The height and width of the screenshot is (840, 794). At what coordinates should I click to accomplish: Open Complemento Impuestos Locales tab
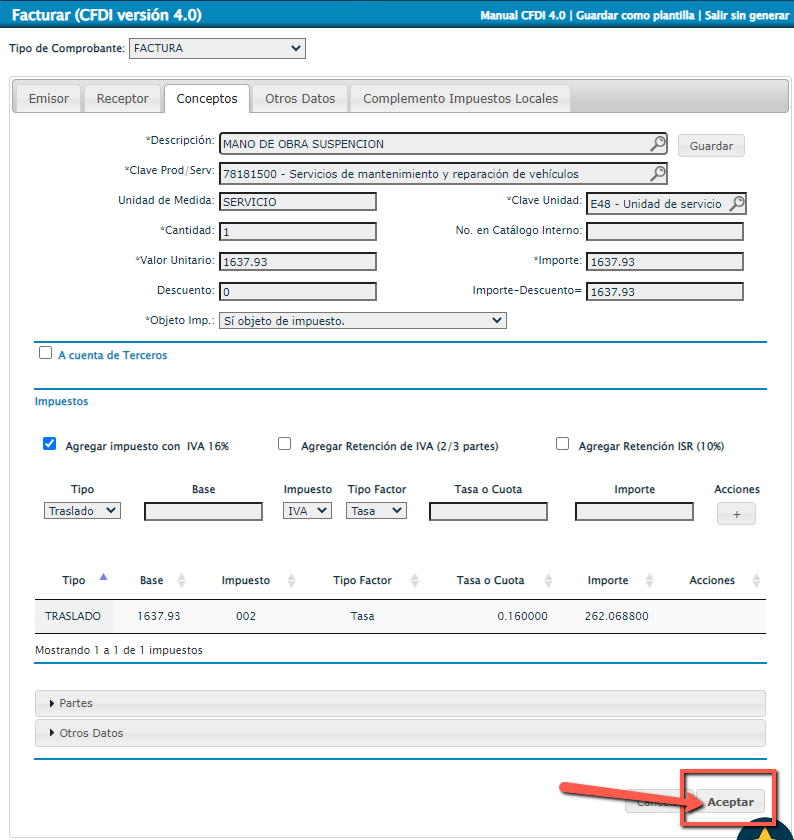(x=460, y=99)
